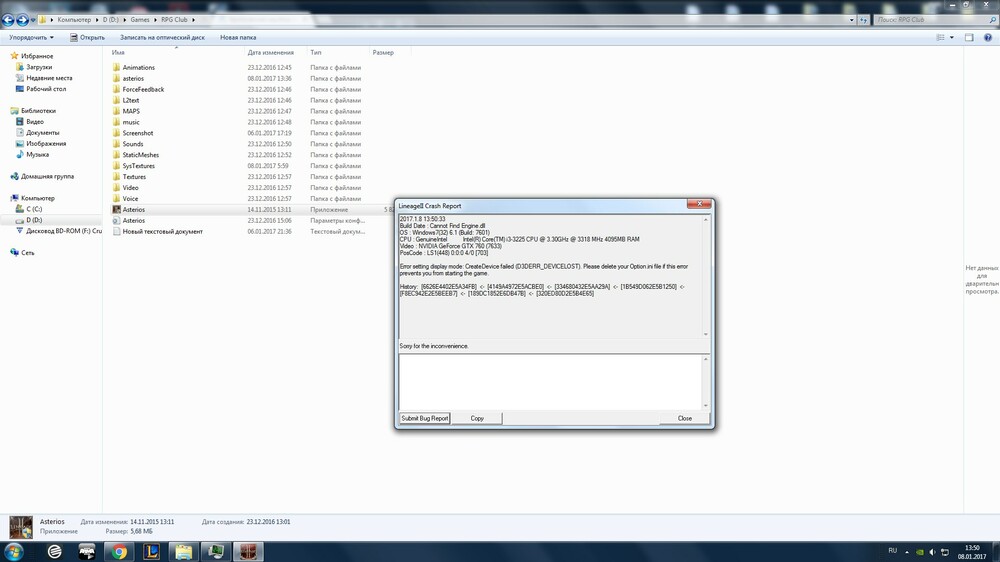This screenshot has width=1000, height=562.
Task: Open Сеть in navigation pane
Action: (x=27, y=253)
